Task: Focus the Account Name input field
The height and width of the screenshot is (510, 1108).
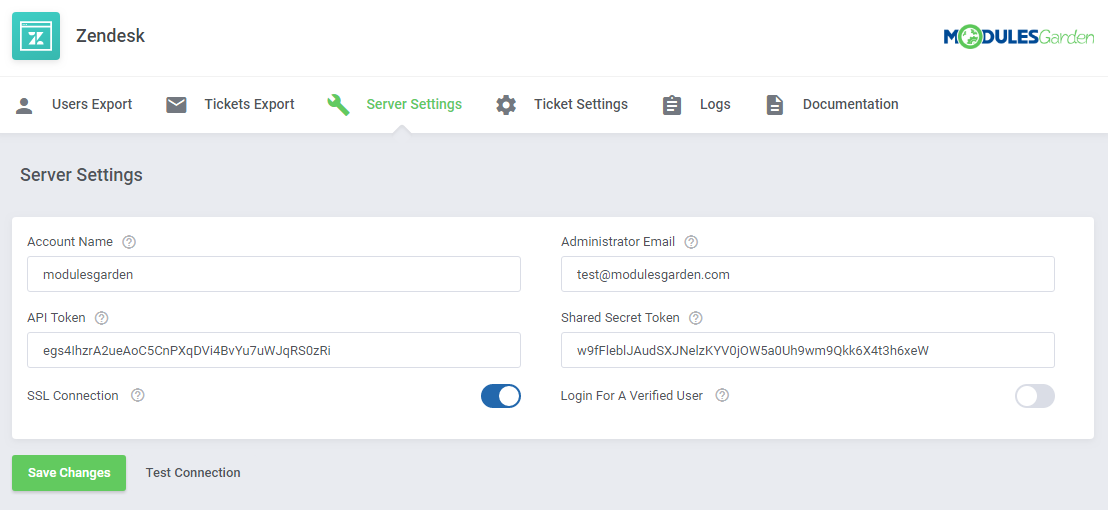Action: 273,274
